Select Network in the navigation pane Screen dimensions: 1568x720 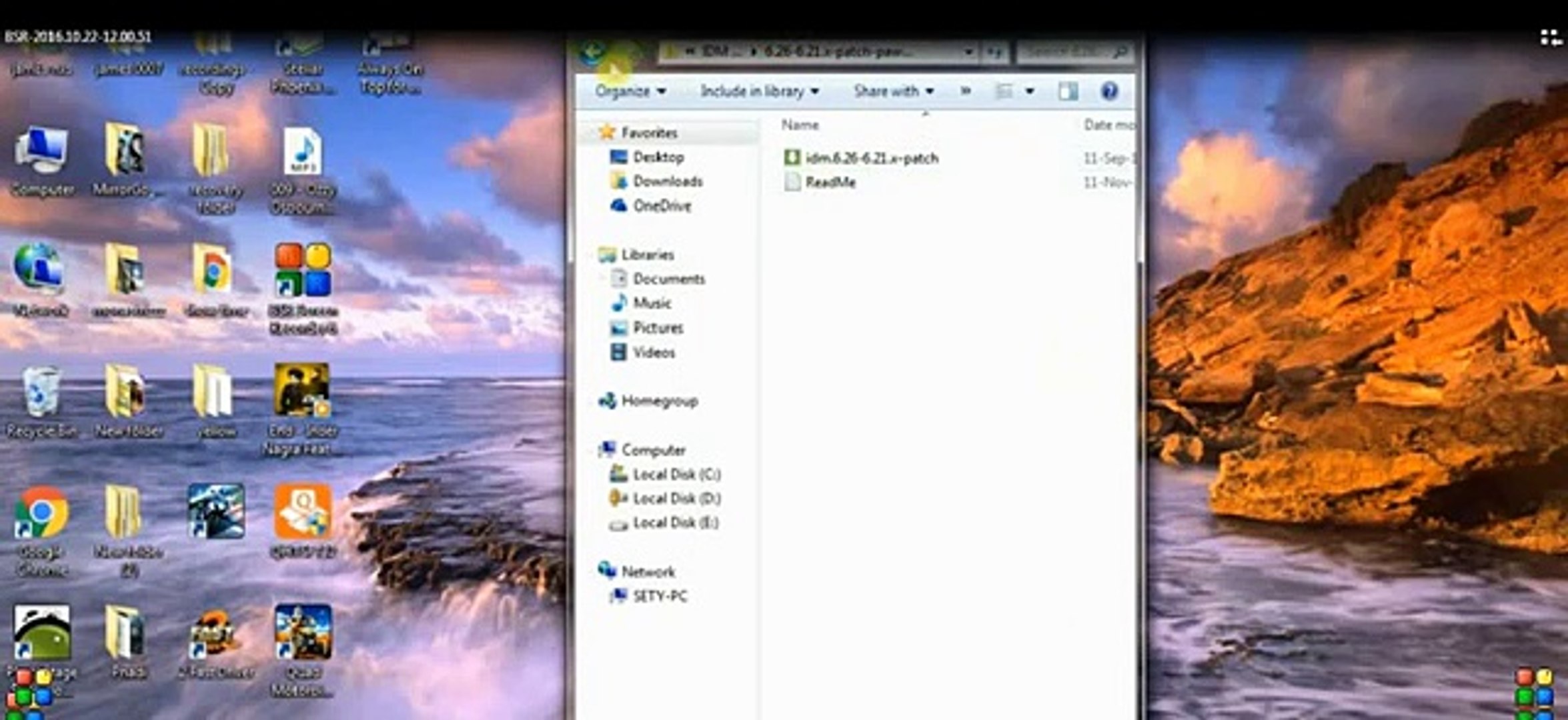coord(637,571)
